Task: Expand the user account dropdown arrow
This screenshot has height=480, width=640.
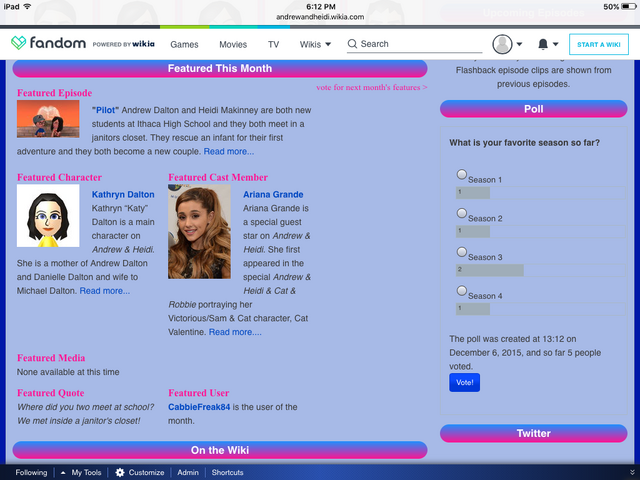Action: pyautogui.click(x=519, y=44)
